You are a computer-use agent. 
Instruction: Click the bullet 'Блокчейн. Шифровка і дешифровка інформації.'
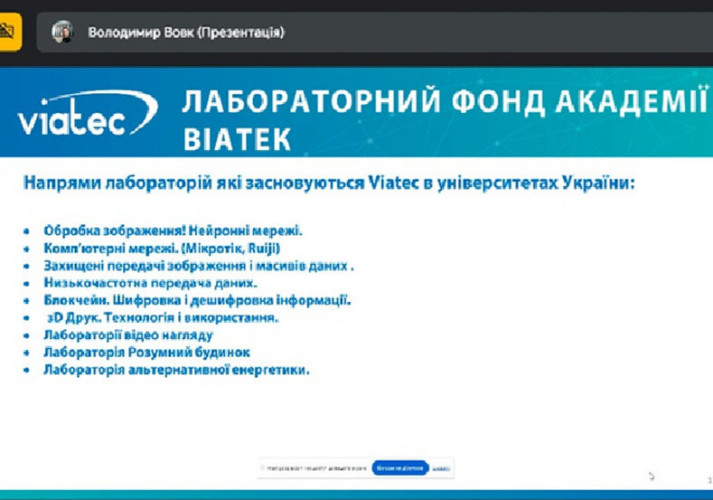[197, 300]
